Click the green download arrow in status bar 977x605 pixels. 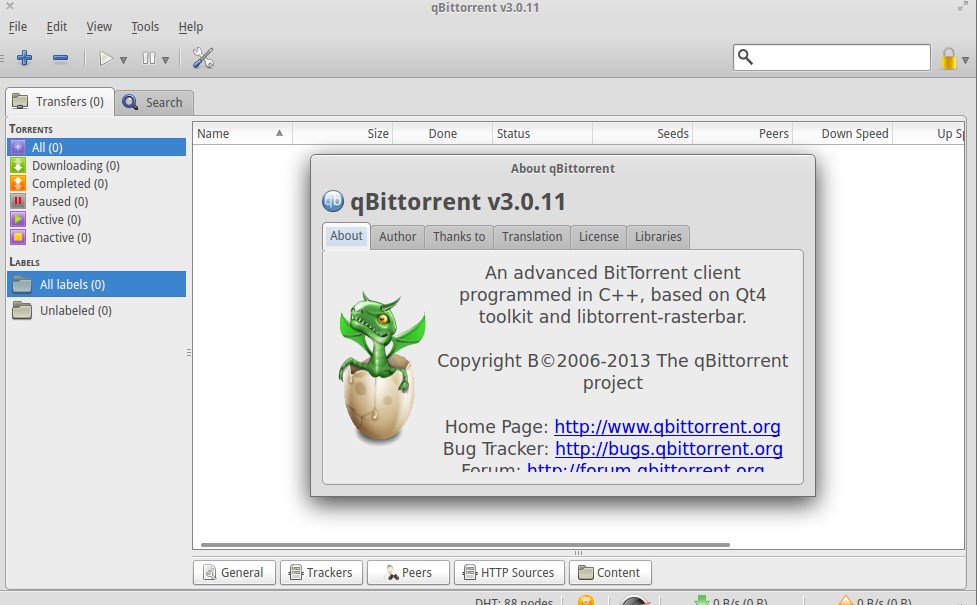pos(702,601)
